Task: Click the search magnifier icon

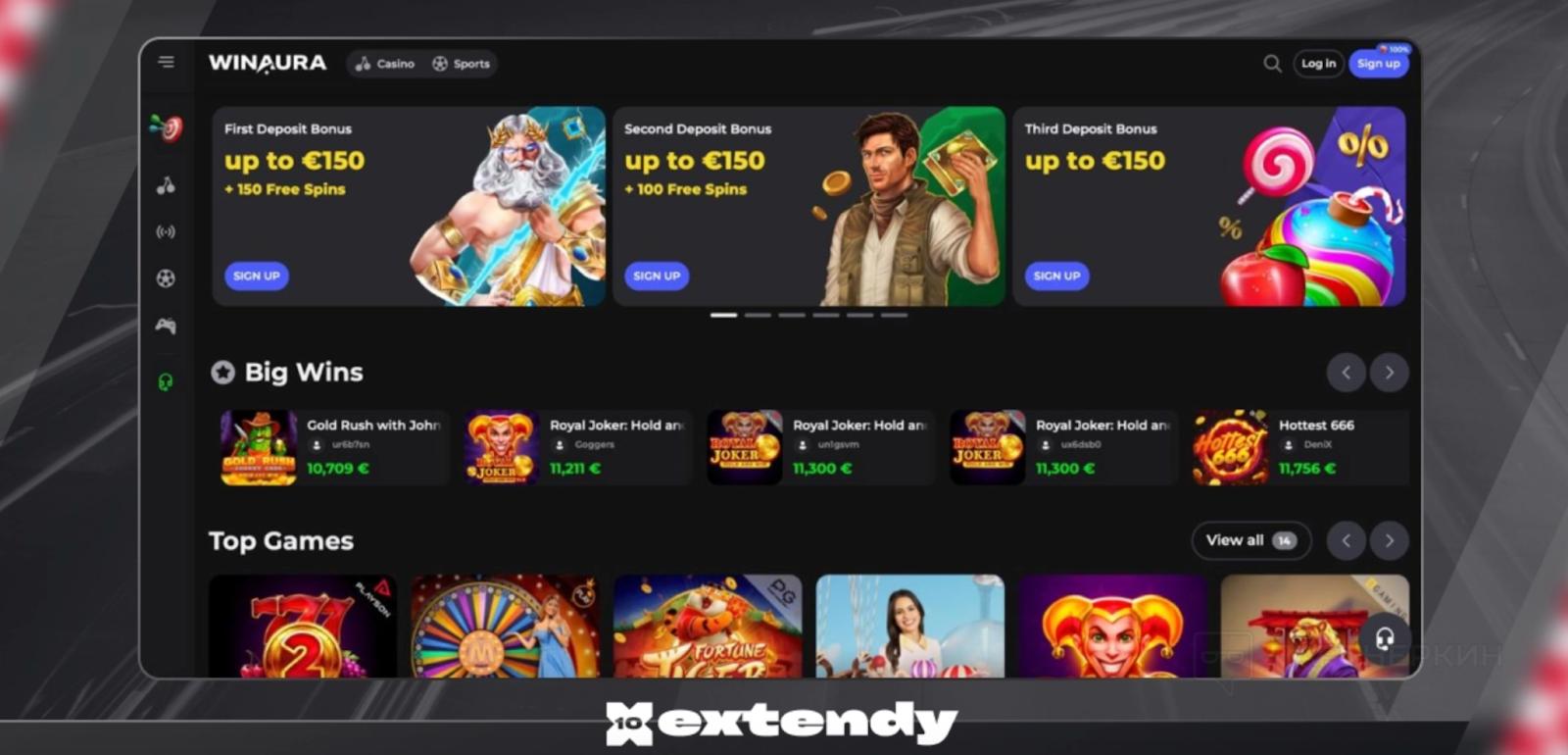Action: click(x=1272, y=64)
